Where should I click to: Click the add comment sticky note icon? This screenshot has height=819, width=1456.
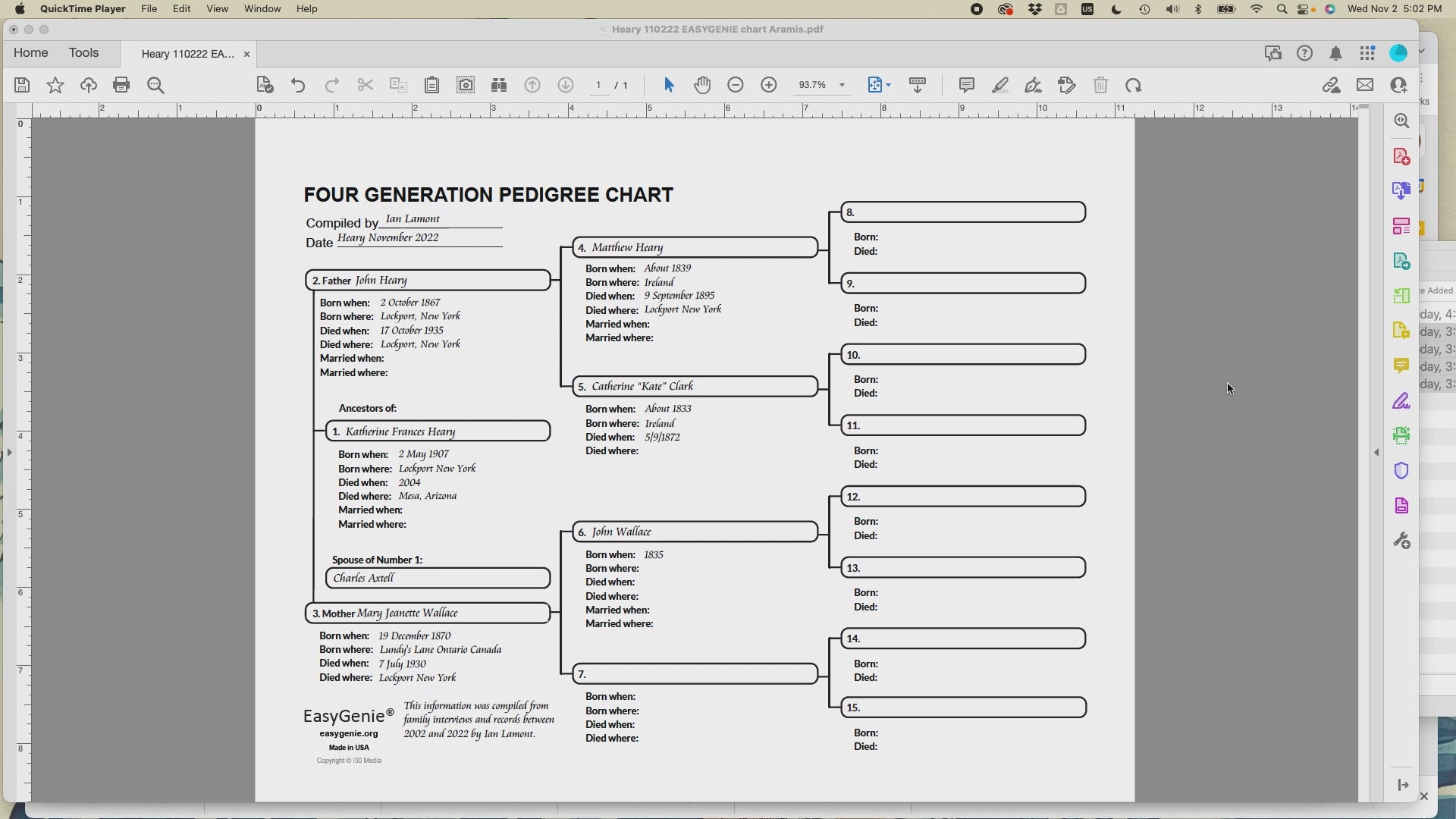click(966, 85)
